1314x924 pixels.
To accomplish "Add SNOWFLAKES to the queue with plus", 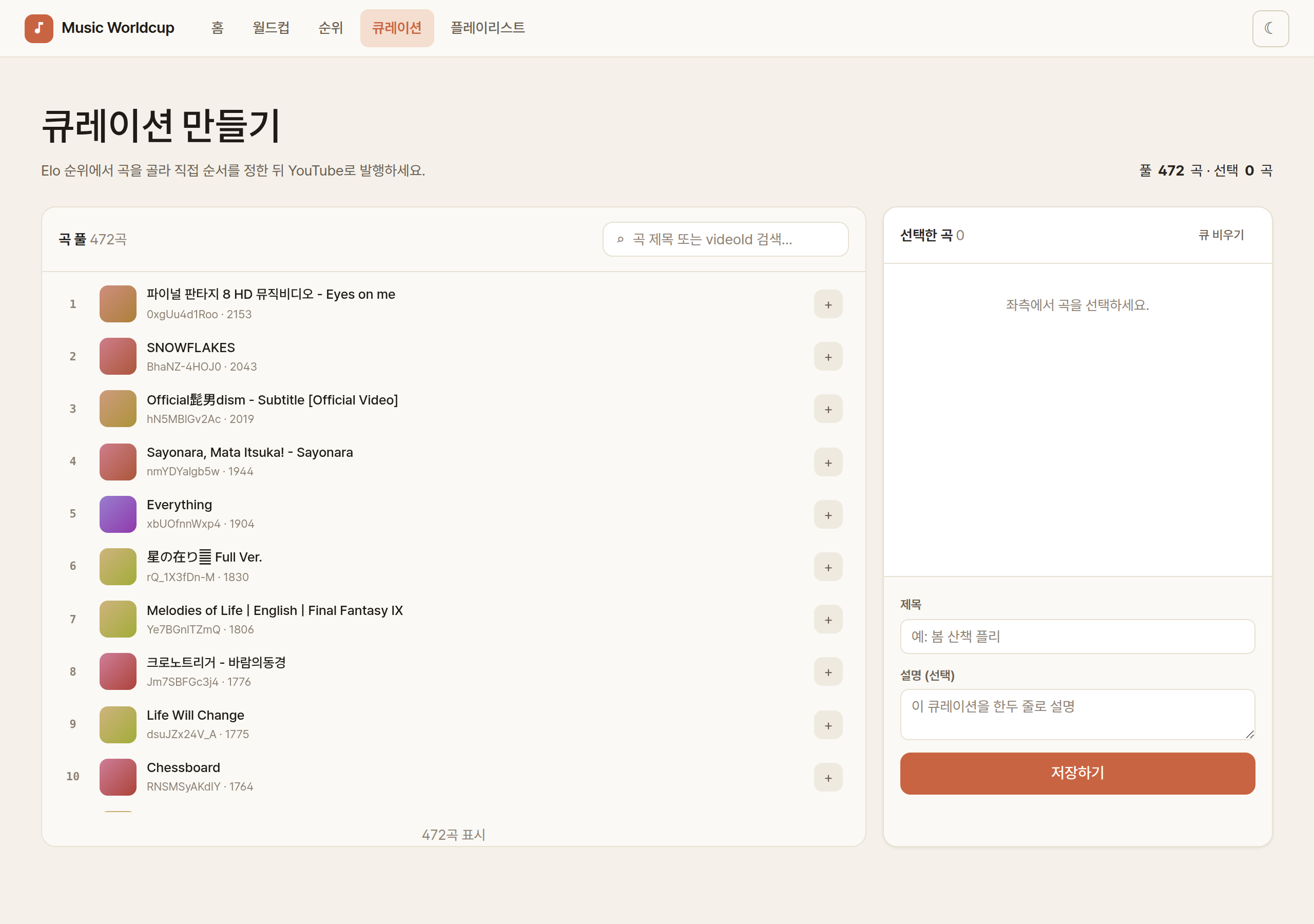I will click(x=827, y=357).
